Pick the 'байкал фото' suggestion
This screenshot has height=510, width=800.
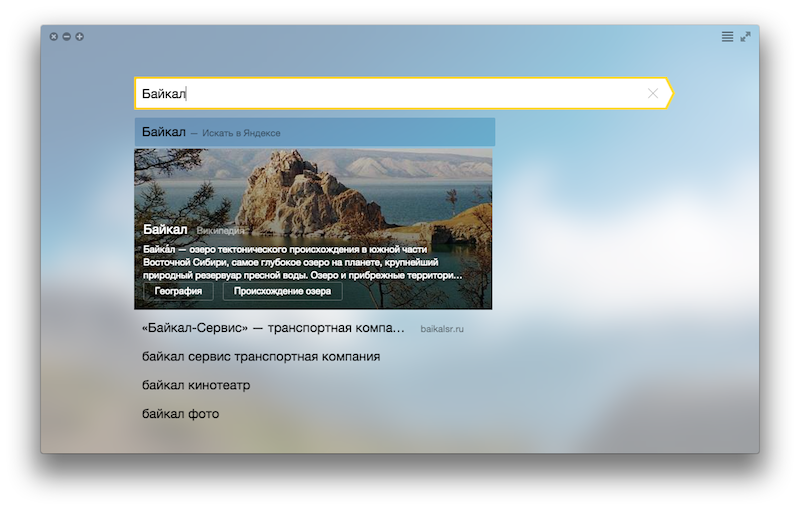coord(180,414)
